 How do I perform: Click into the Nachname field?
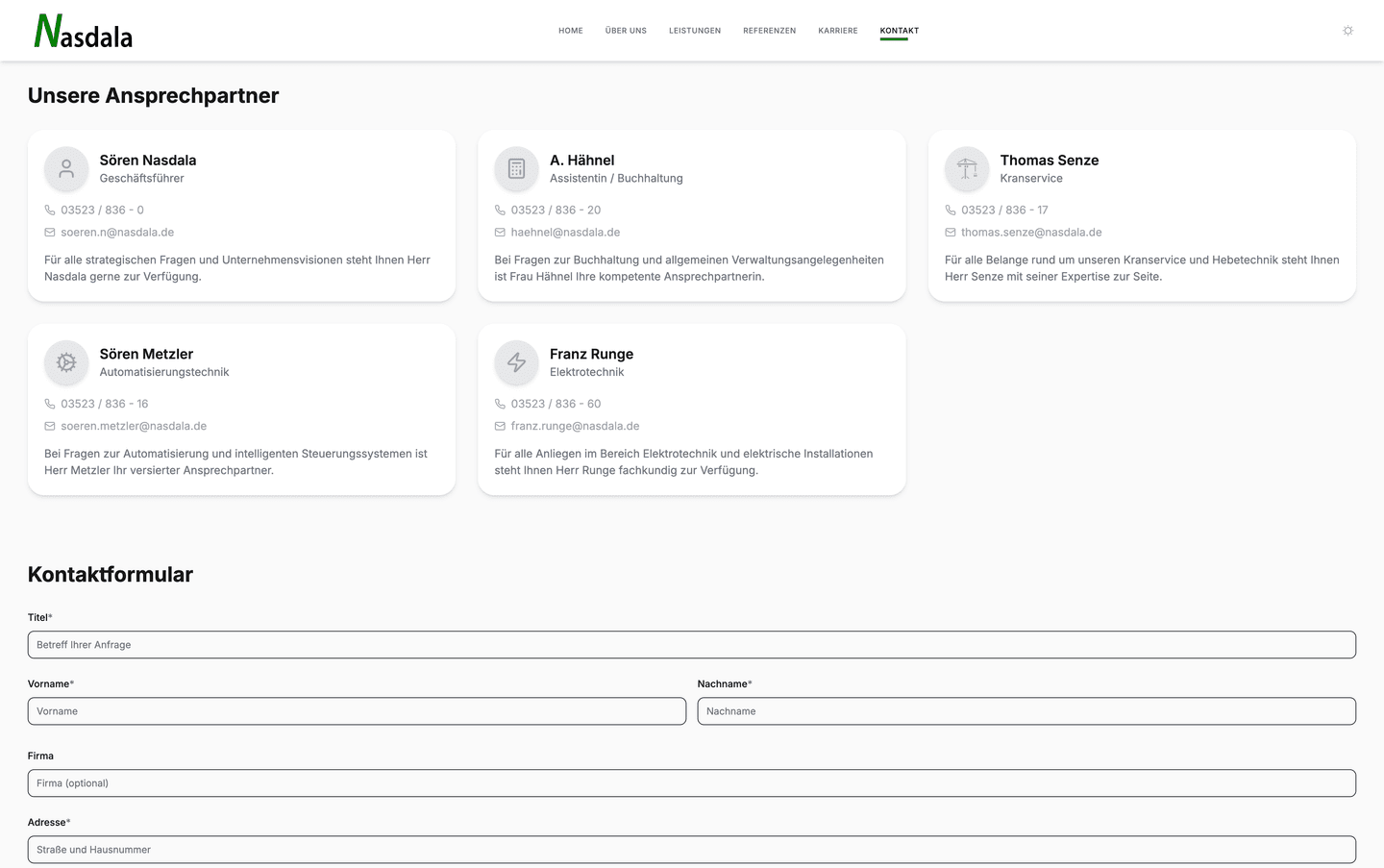(1026, 711)
